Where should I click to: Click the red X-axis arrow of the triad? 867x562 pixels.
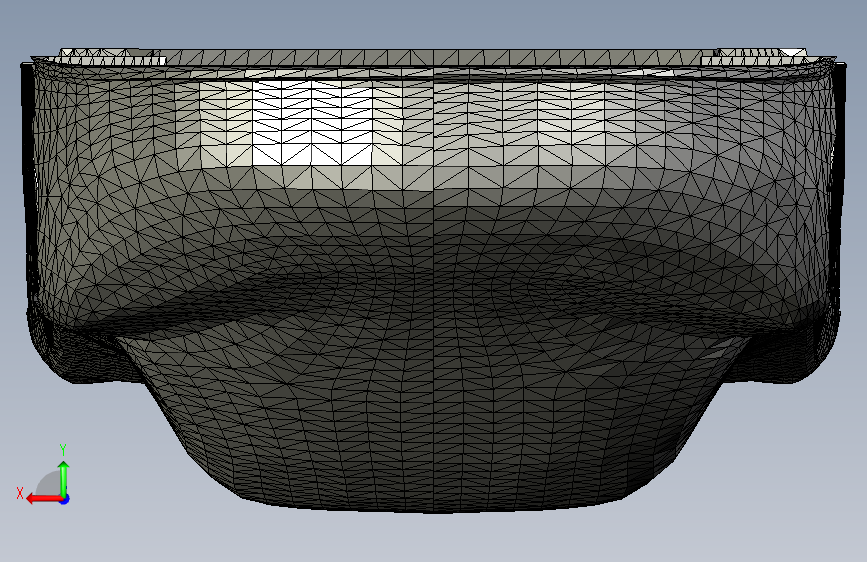point(44,499)
